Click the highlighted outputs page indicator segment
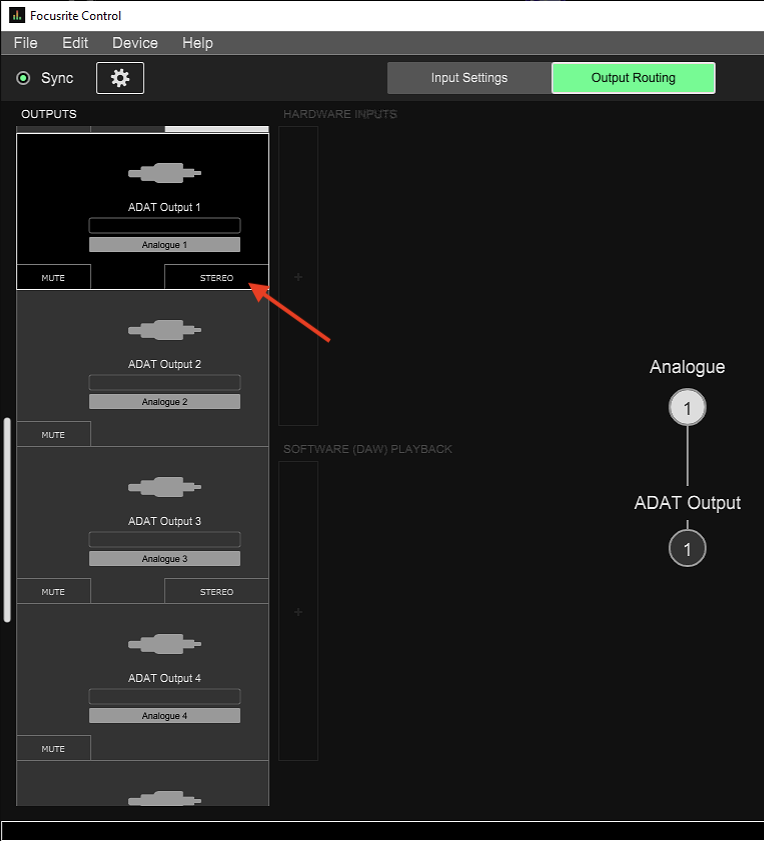Viewport: 764px width, 841px height. (217, 129)
